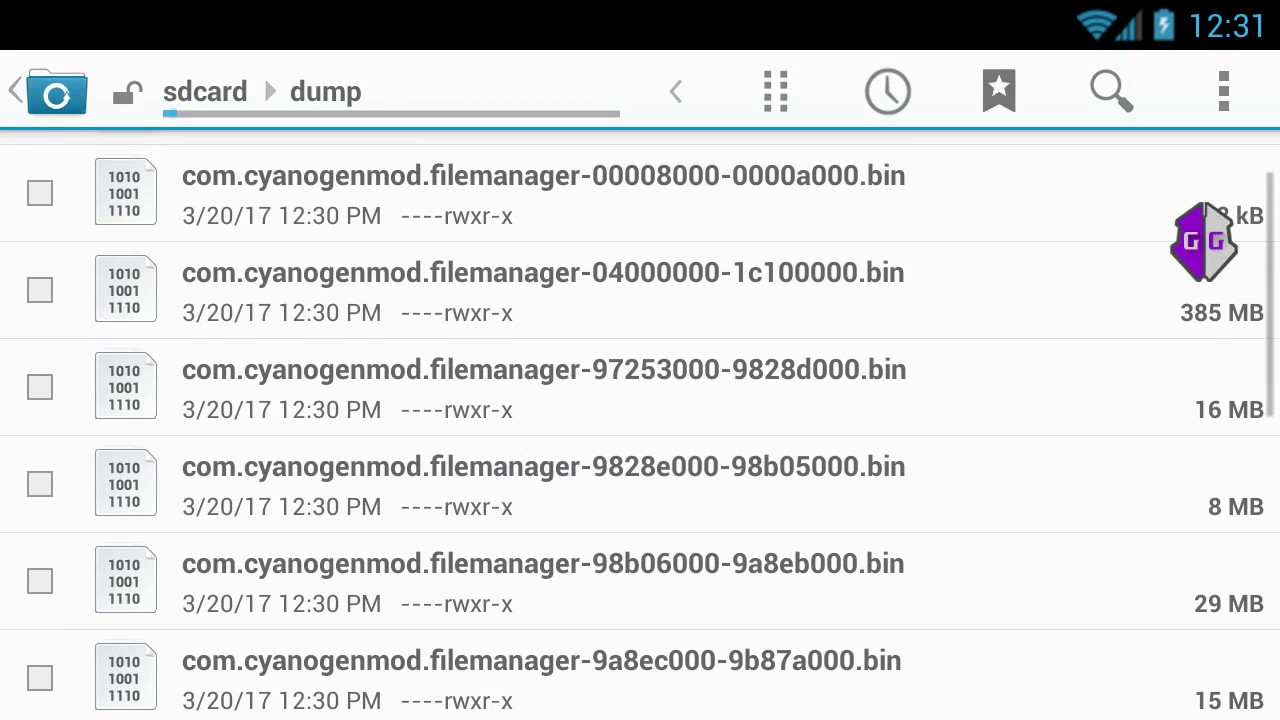Tick the checkbox for 97253000-9828d000.bin
1280x720 pixels.
[x=40, y=387]
